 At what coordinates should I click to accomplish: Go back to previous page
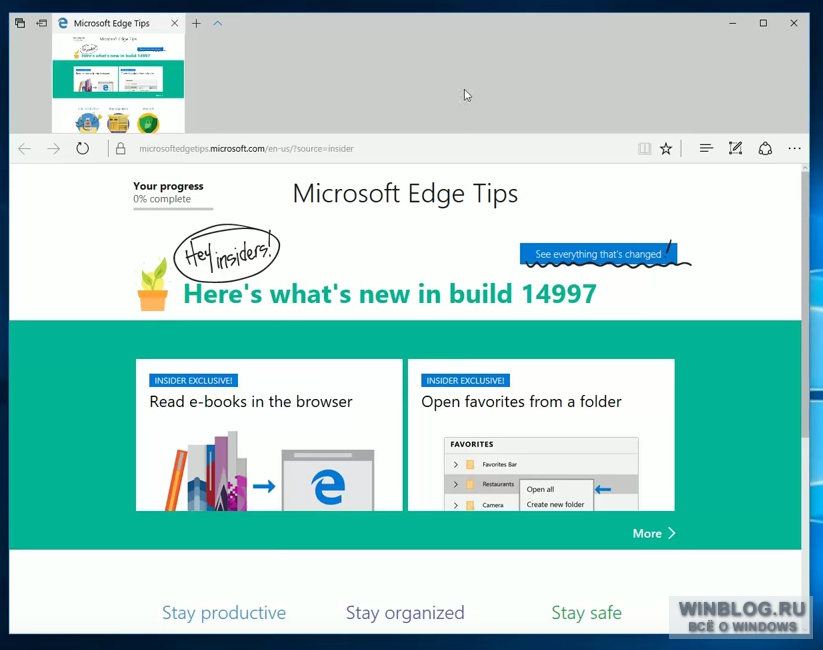tap(25, 149)
